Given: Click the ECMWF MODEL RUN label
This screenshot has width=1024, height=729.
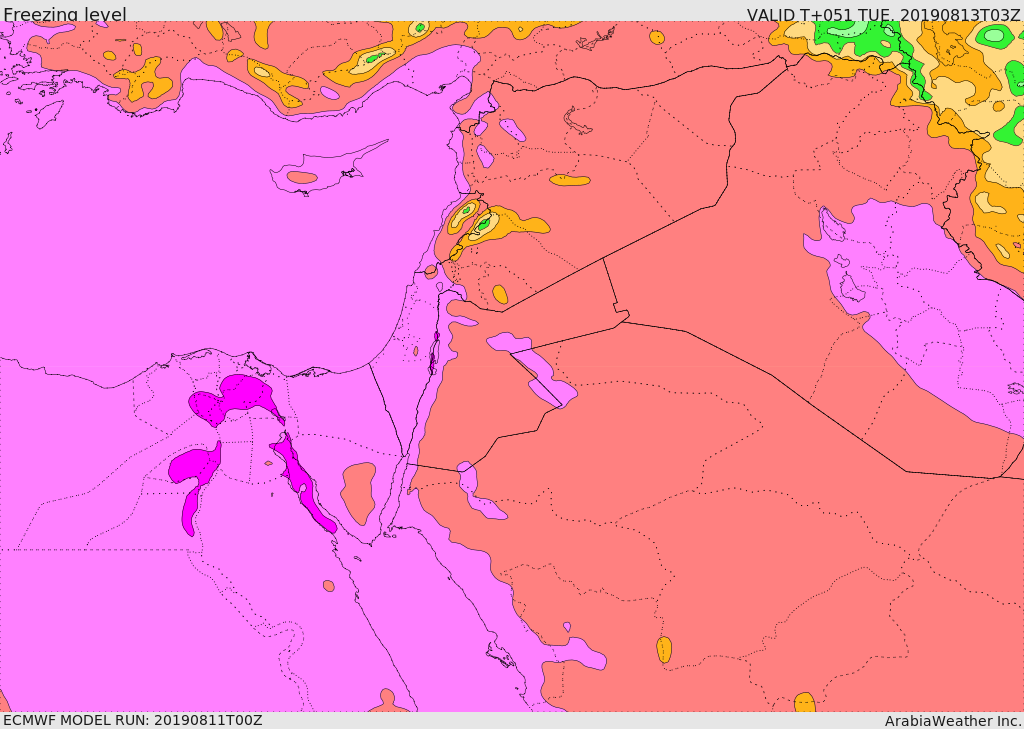Looking at the screenshot, I should pyautogui.click(x=131, y=720).
